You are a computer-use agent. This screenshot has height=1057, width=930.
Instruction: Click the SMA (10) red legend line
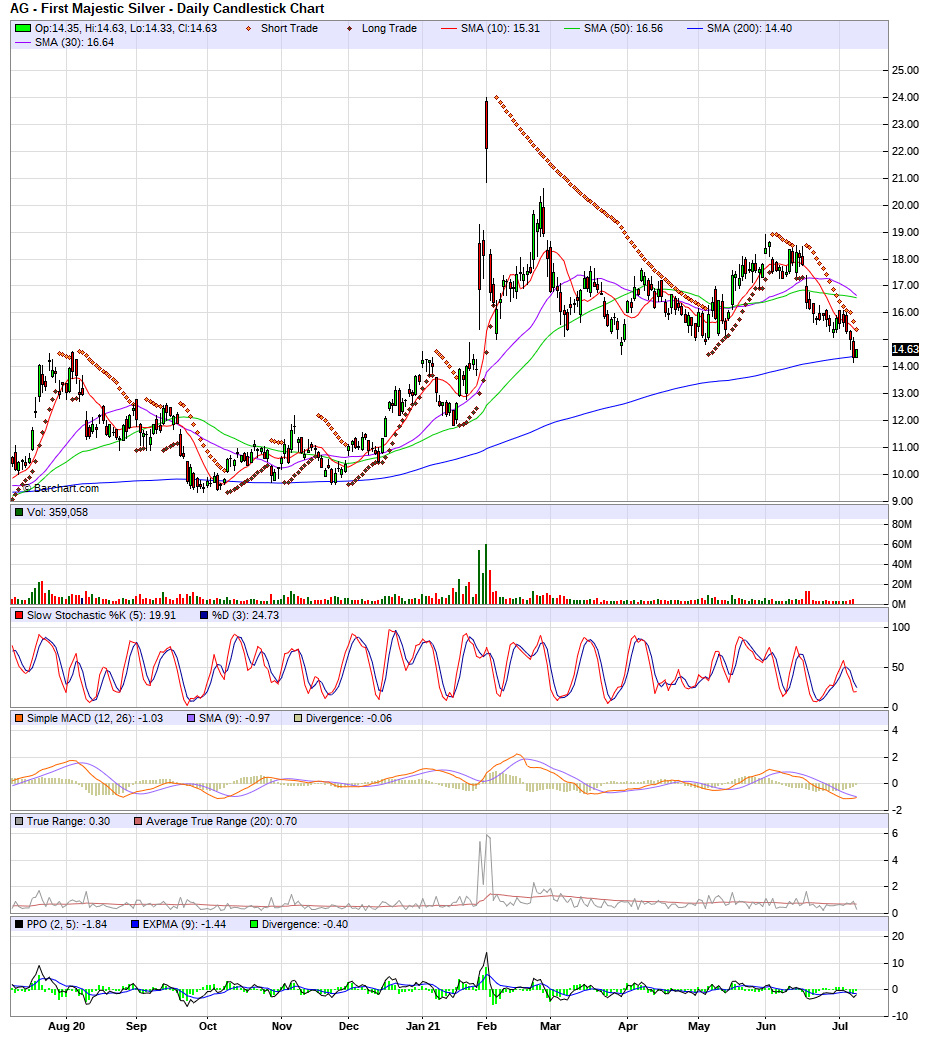(449, 28)
